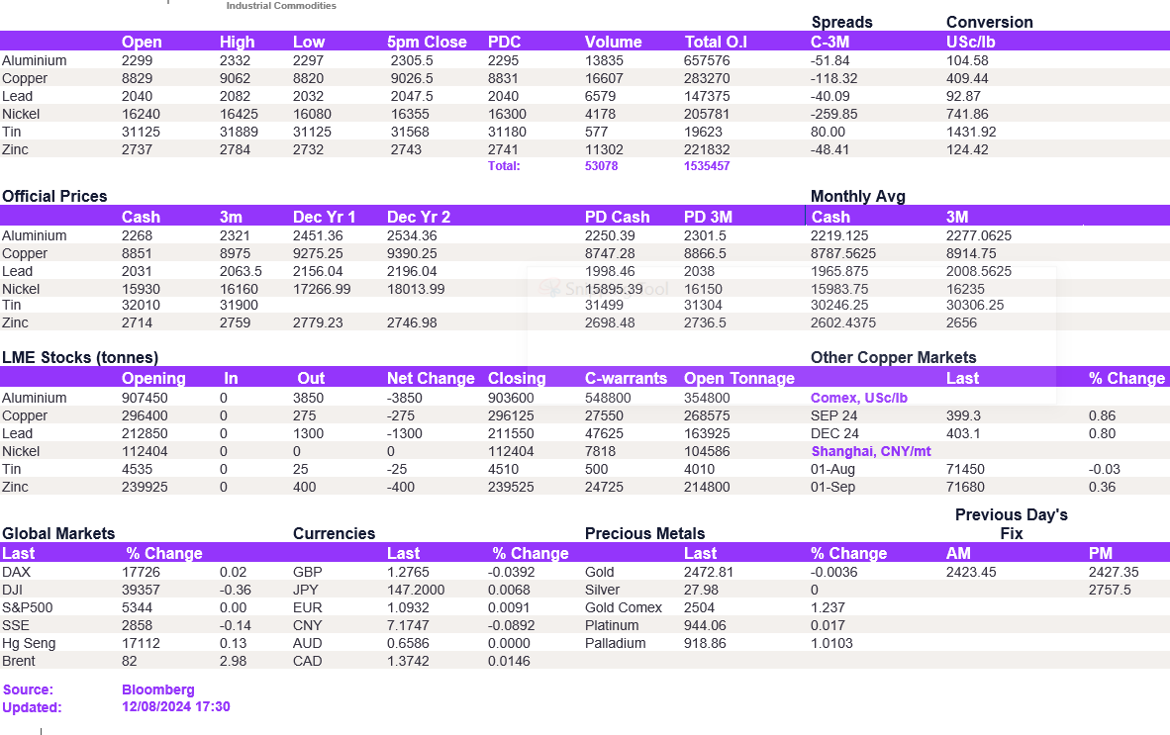
Task: Select the Aluminium official Cash price 2268
Action: point(137,236)
